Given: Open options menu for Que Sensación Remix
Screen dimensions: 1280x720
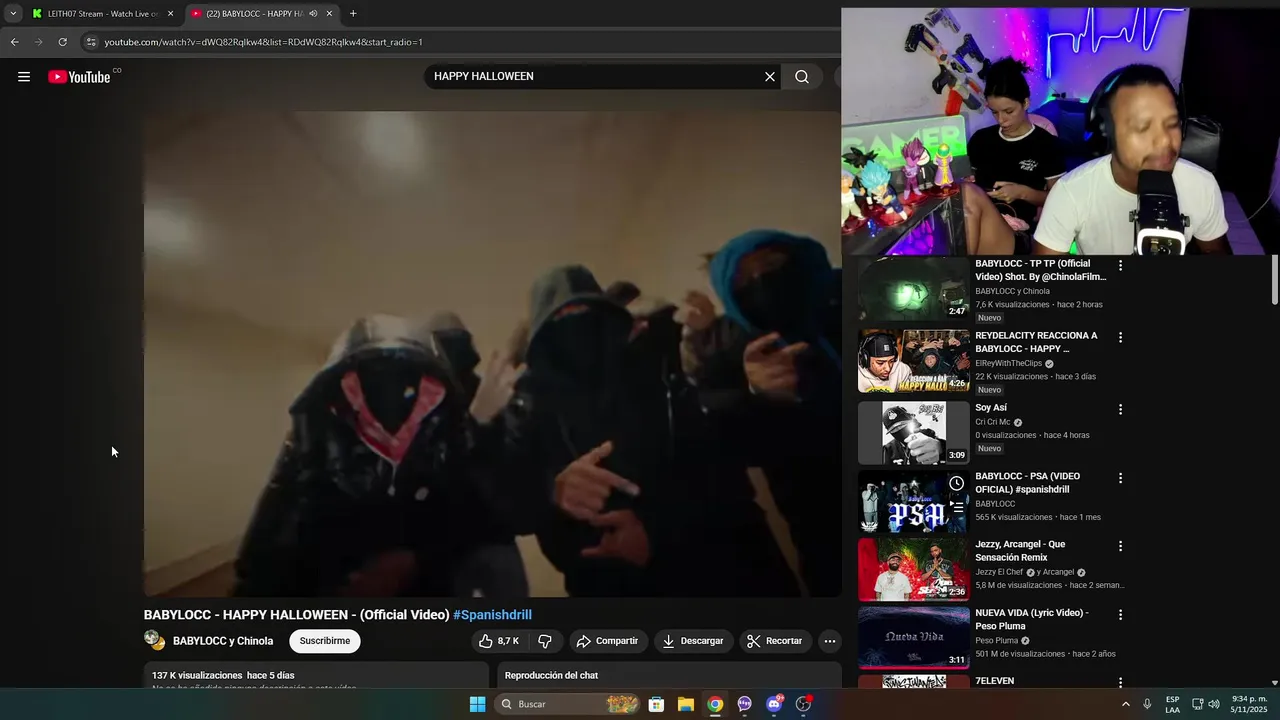Looking at the screenshot, I should pyautogui.click(x=1120, y=547).
